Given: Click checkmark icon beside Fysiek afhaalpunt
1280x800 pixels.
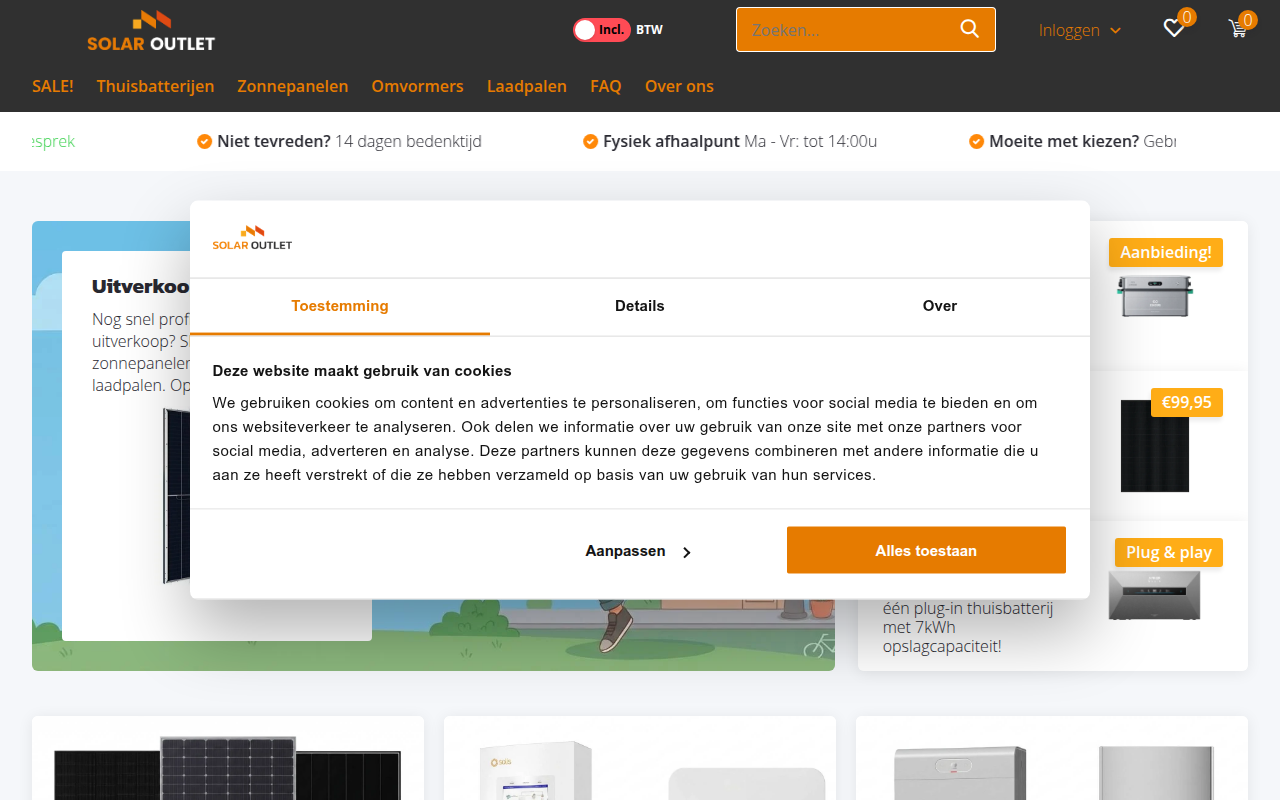Looking at the screenshot, I should (x=591, y=142).
